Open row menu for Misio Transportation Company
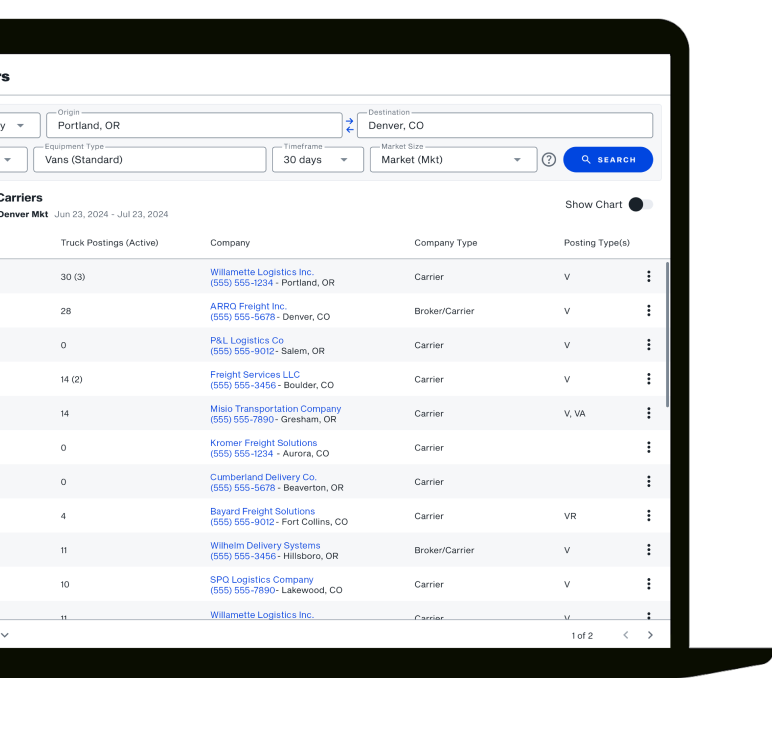The image size is (772, 732). pyautogui.click(x=648, y=413)
